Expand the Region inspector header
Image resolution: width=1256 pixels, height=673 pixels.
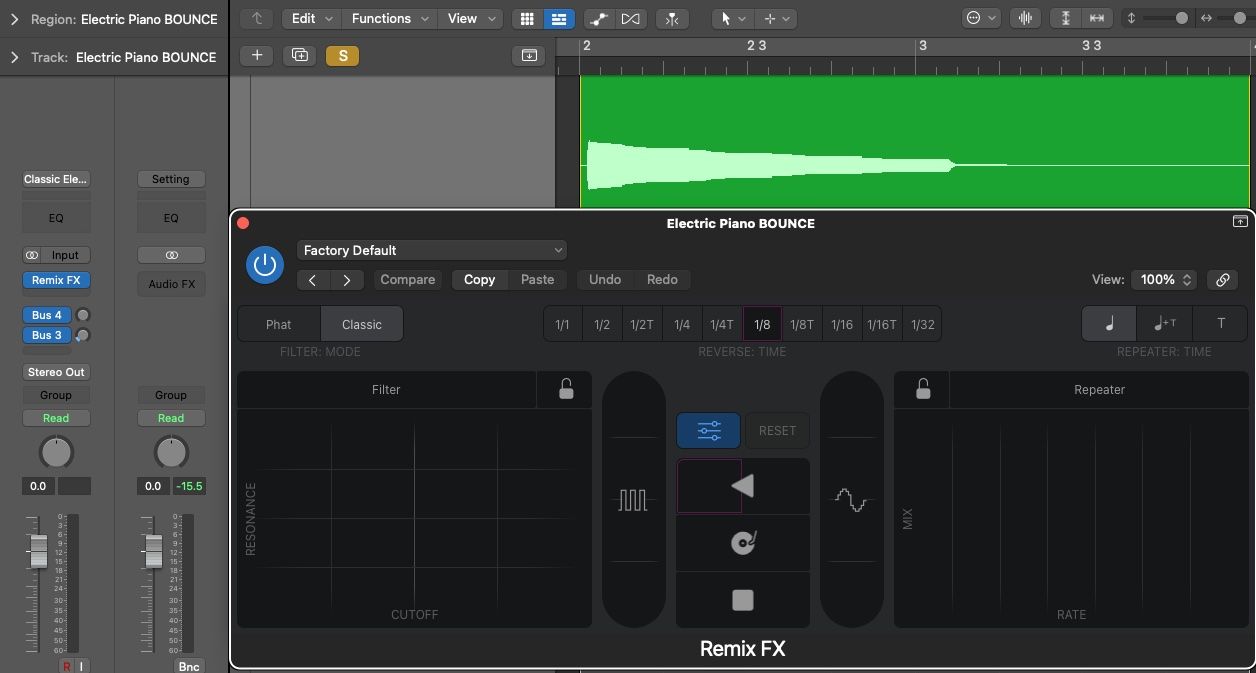coord(13,18)
